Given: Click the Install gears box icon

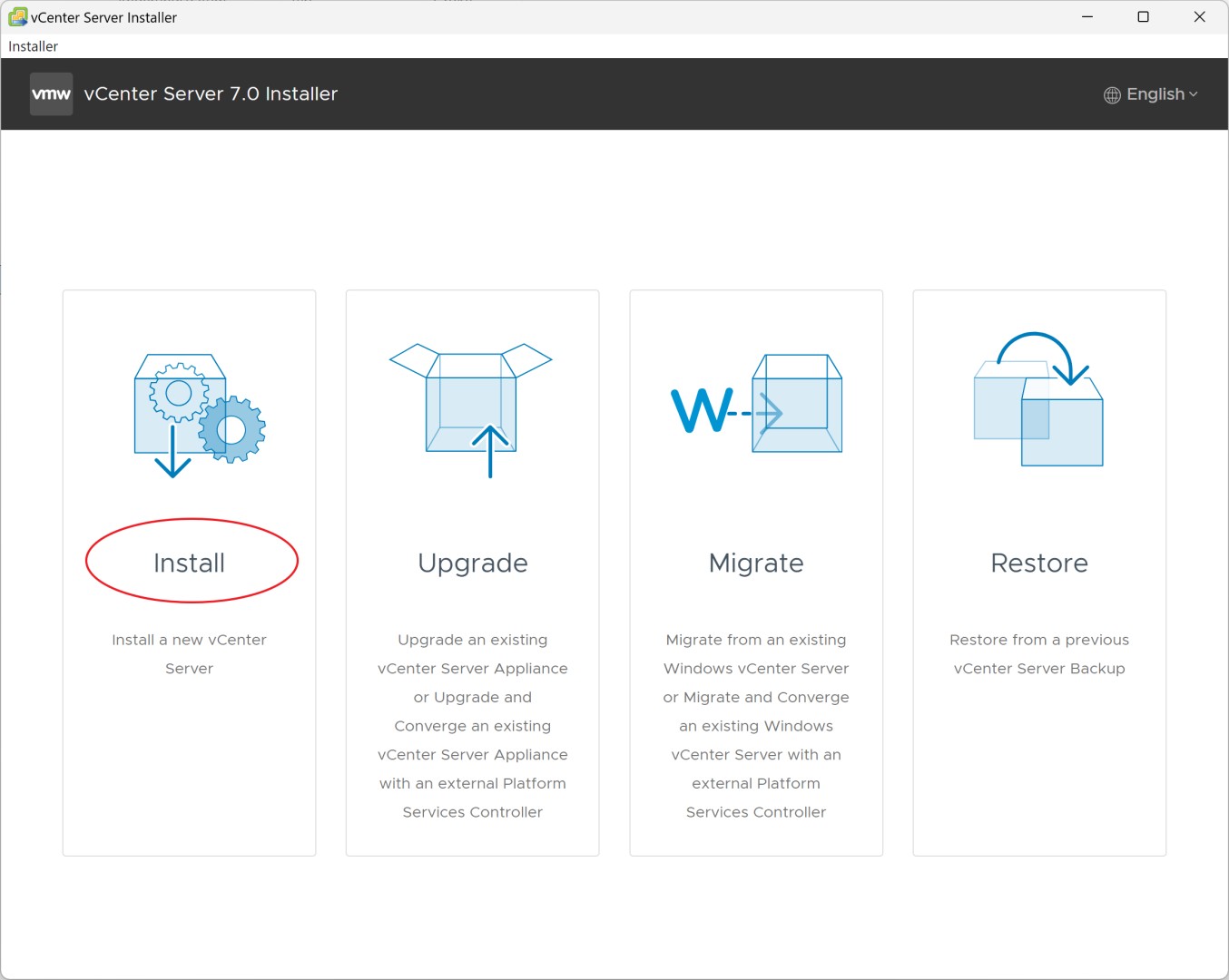Looking at the screenshot, I should coord(200,416).
